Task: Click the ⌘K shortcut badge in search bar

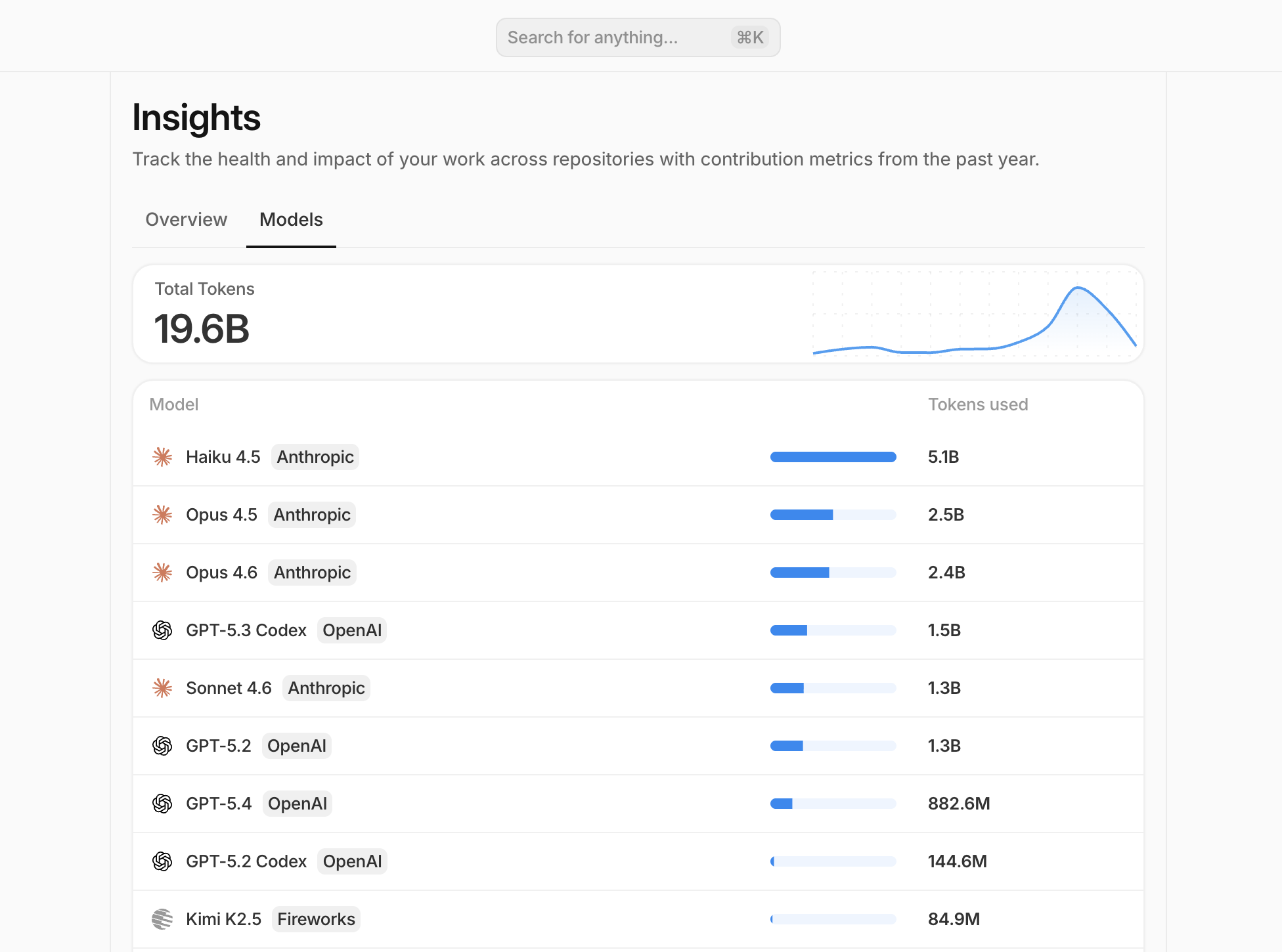Action: click(x=749, y=37)
